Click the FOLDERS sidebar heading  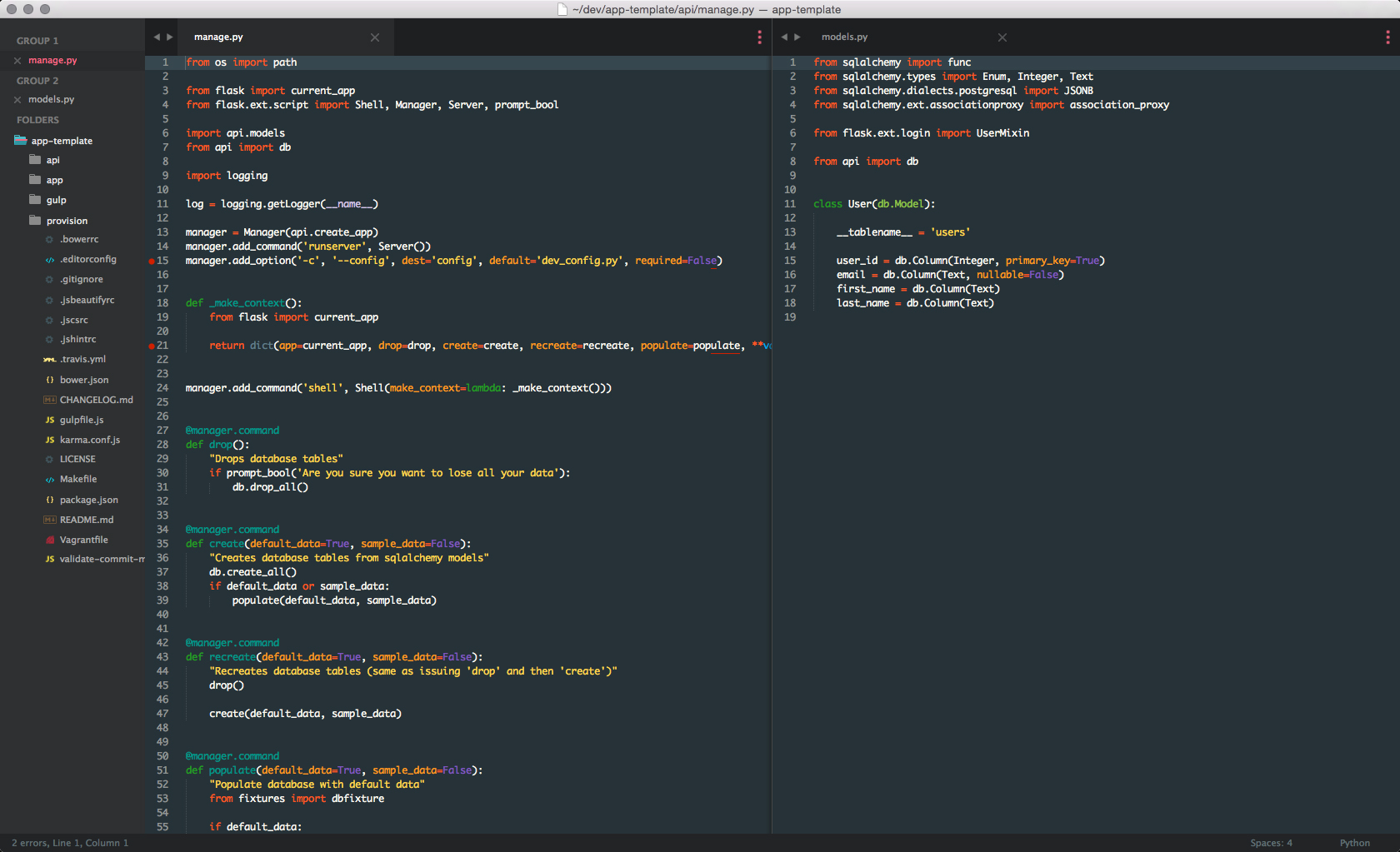pos(37,120)
